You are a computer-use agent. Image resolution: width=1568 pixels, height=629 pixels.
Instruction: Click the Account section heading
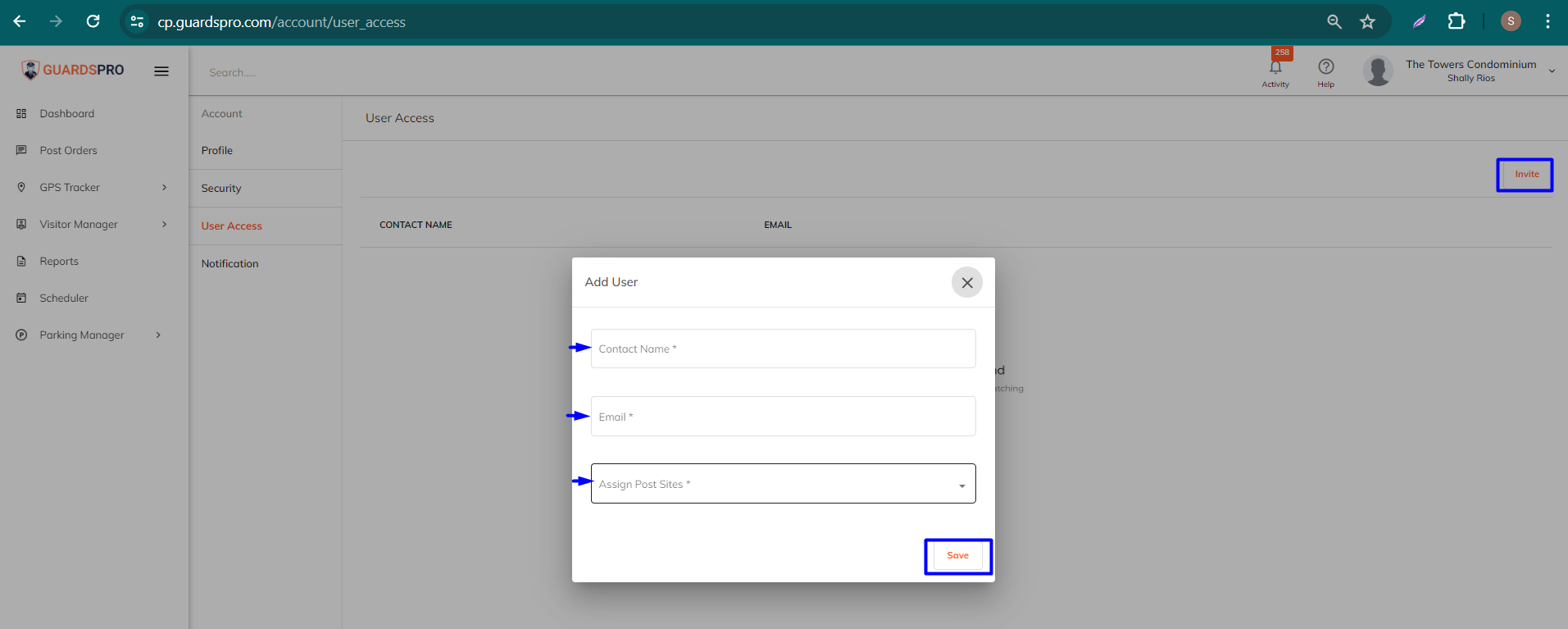pos(221,114)
